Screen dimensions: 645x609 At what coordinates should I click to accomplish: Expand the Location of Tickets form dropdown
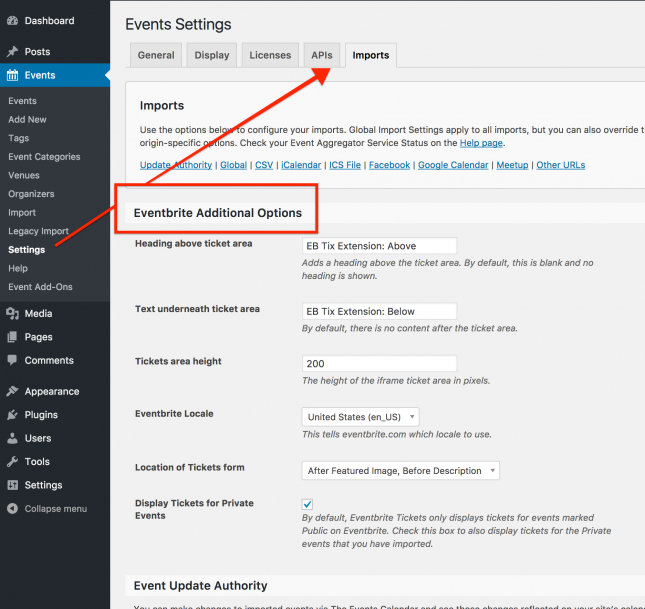pyautogui.click(x=400, y=470)
